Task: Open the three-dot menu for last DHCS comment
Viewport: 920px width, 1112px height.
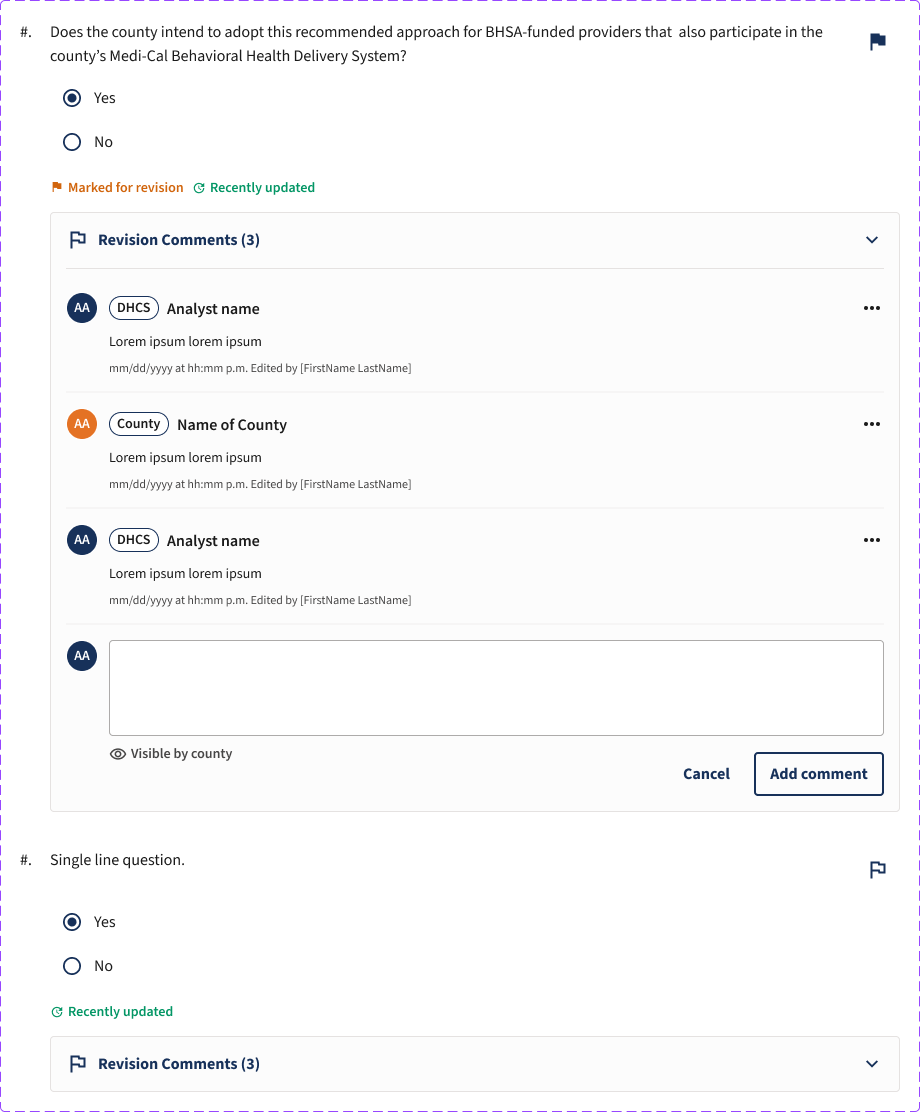Action: click(x=872, y=540)
